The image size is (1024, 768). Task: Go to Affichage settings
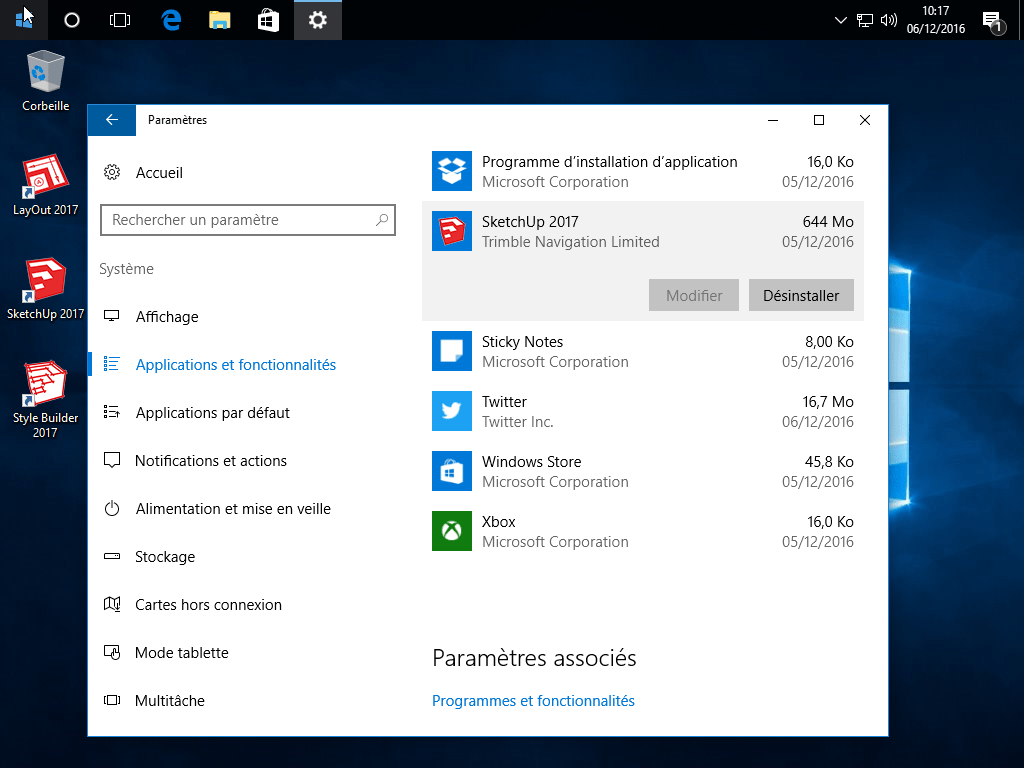coord(166,317)
